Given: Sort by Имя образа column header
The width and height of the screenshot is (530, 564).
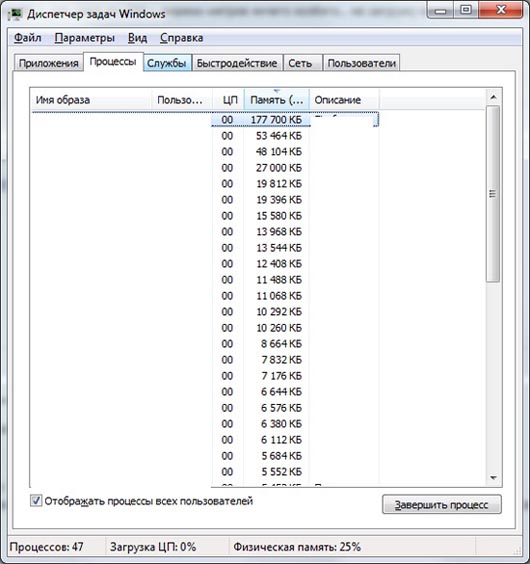Looking at the screenshot, I should pyautogui.click(x=91, y=100).
